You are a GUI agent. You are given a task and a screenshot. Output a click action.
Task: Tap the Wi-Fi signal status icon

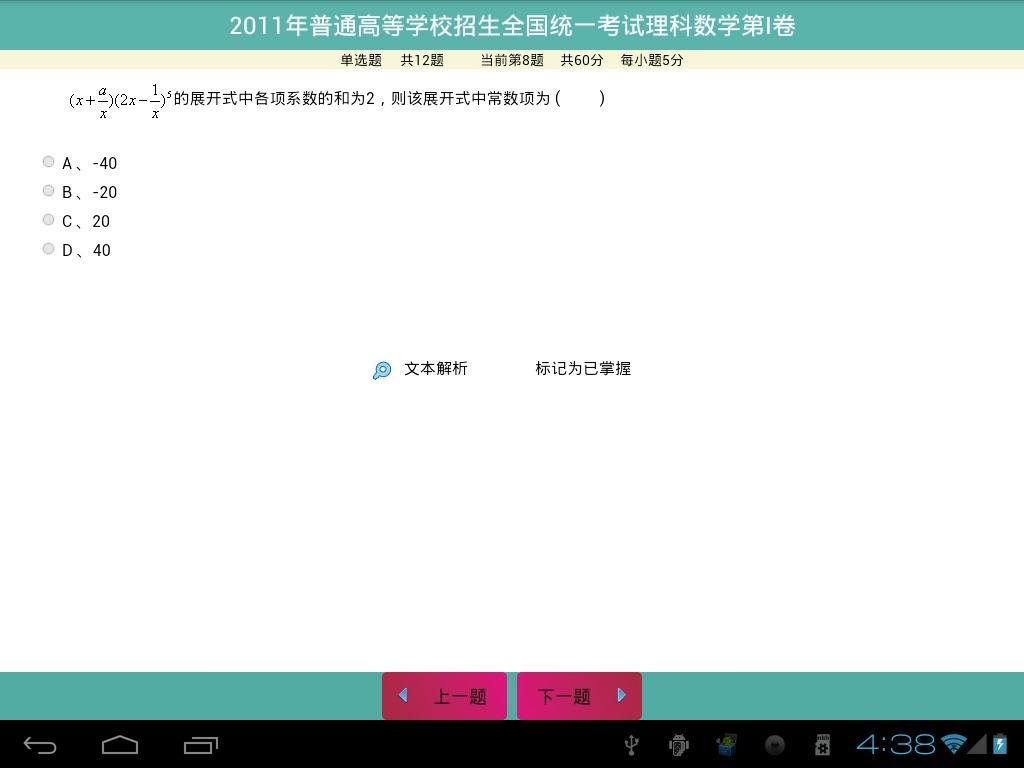(x=953, y=744)
